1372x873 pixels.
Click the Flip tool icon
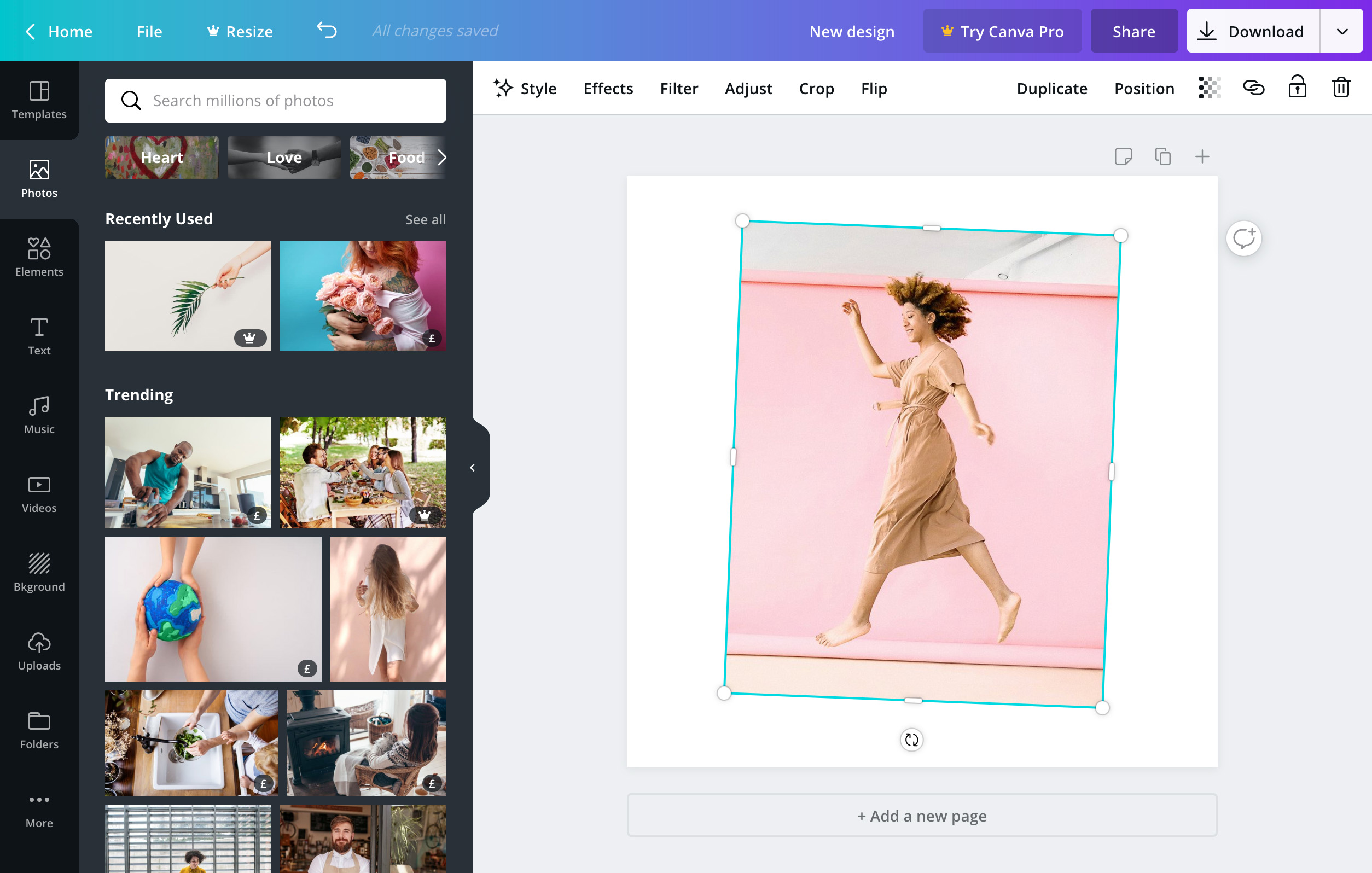[873, 88]
